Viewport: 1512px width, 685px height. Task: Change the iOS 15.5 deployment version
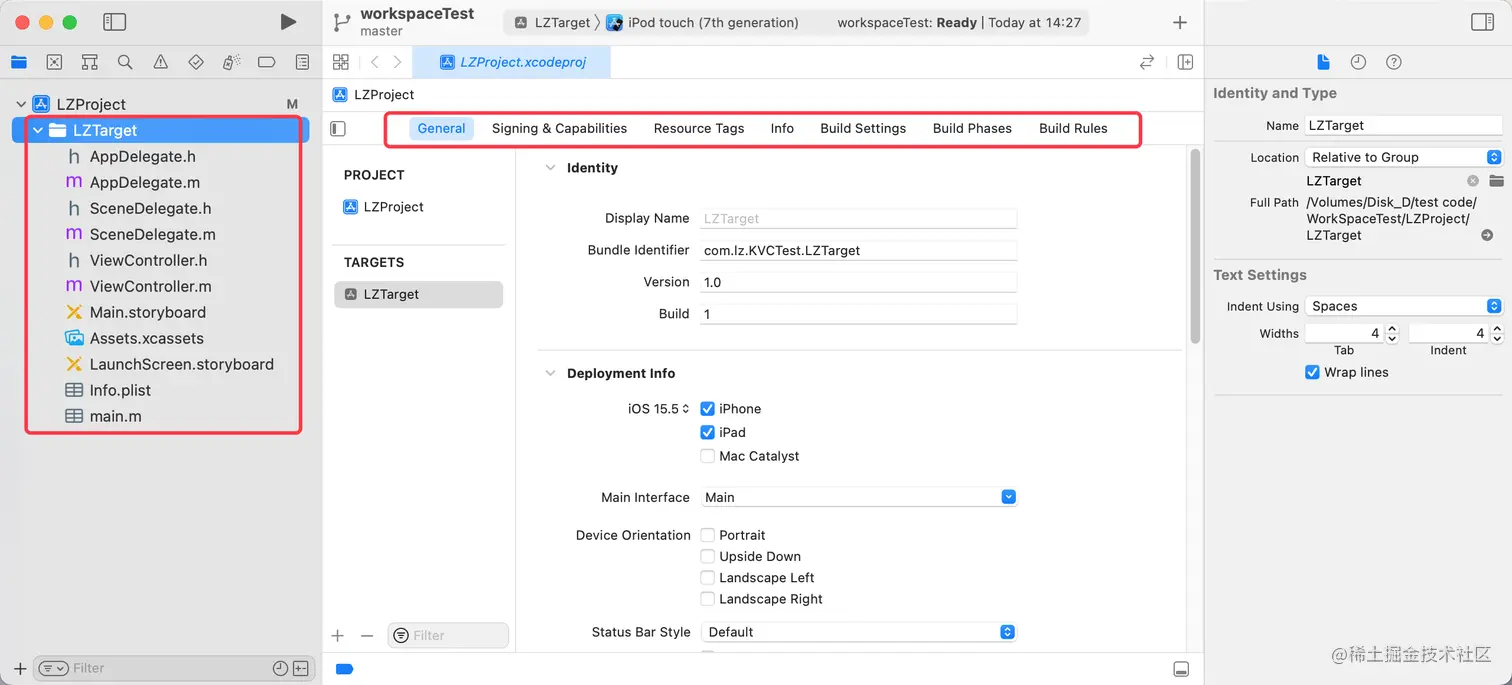tap(659, 409)
